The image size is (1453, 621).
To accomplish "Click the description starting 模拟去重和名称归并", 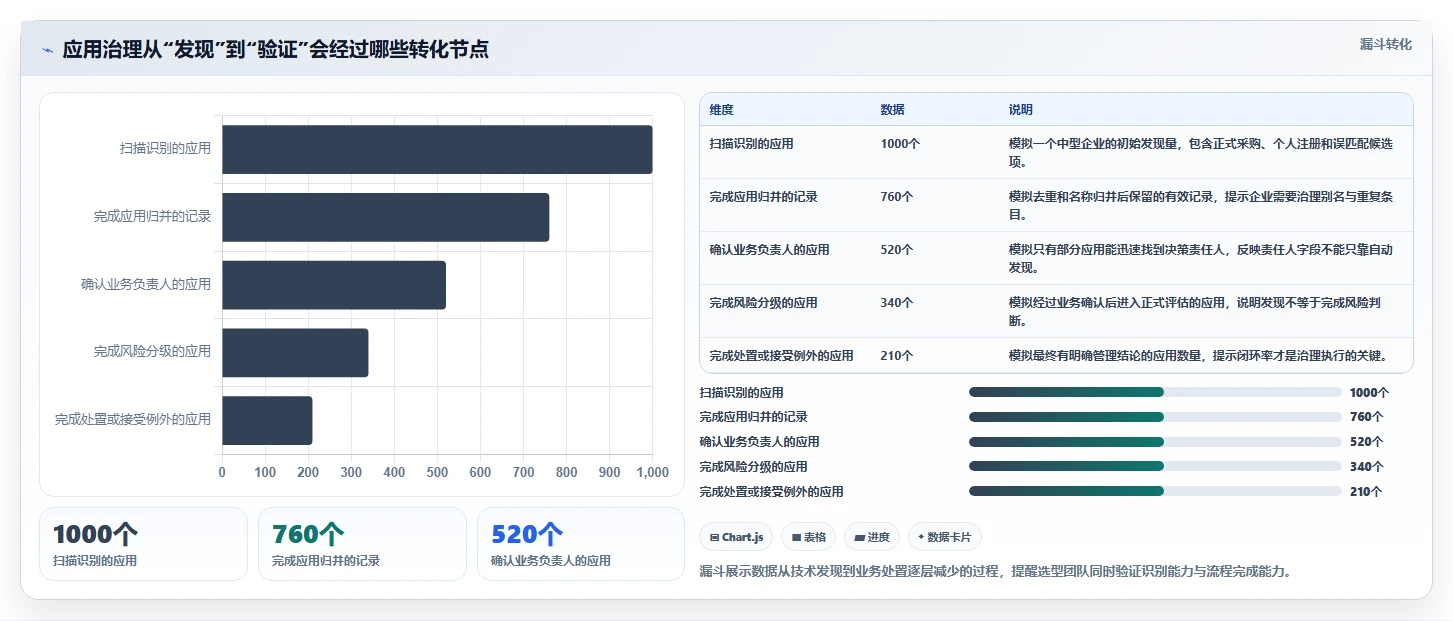I will (1201, 206).
